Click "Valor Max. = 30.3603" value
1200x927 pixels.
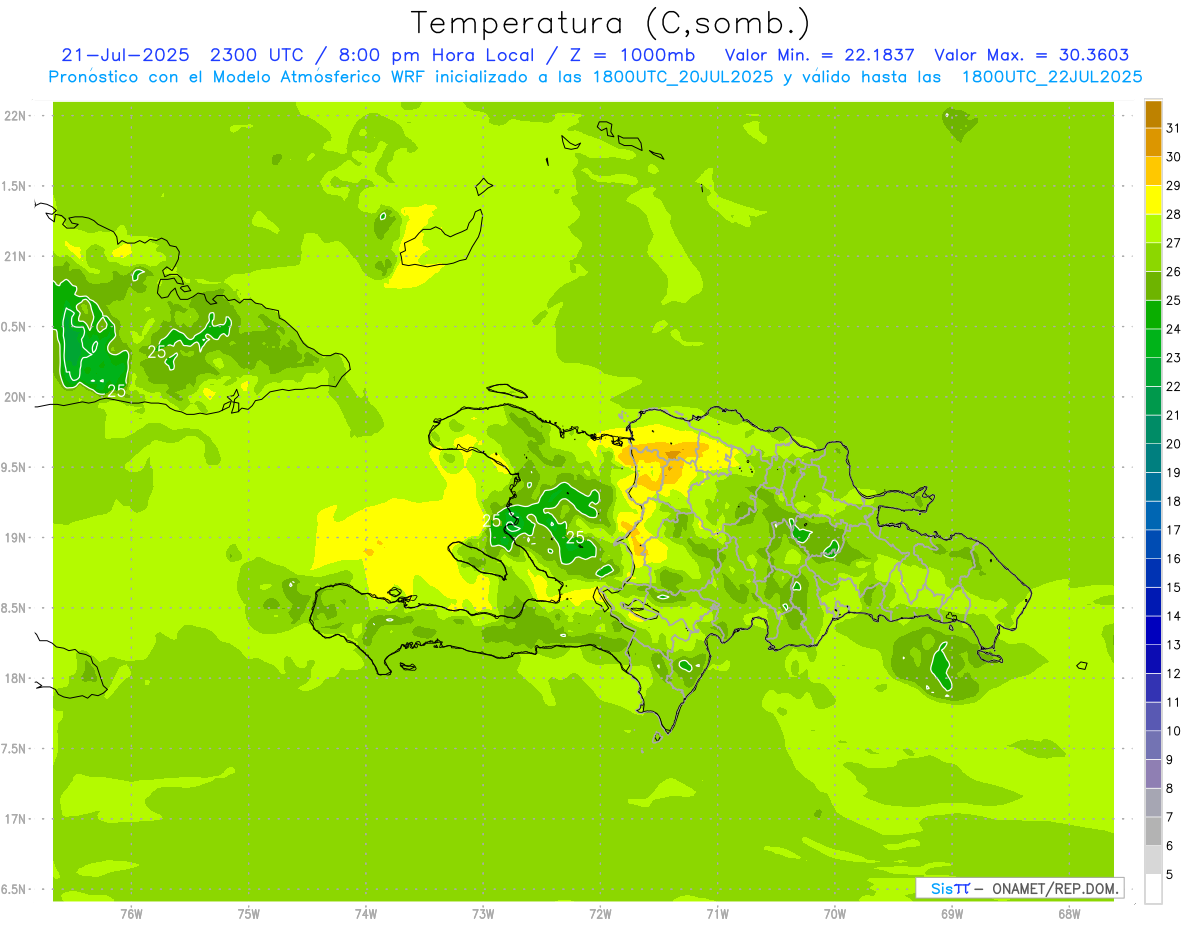1032,55
